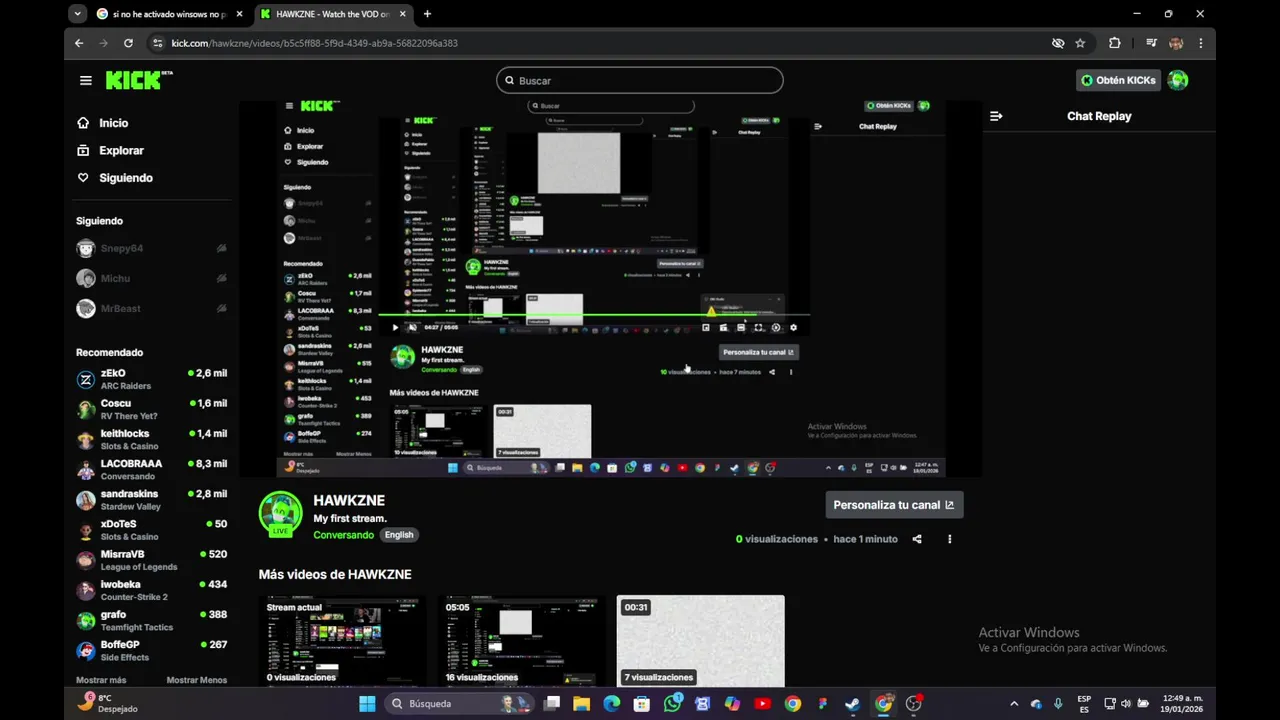1280x720 pixels.
Task: Open the Windows taskbar Búsqueda search box
Action: click(460, 704)
